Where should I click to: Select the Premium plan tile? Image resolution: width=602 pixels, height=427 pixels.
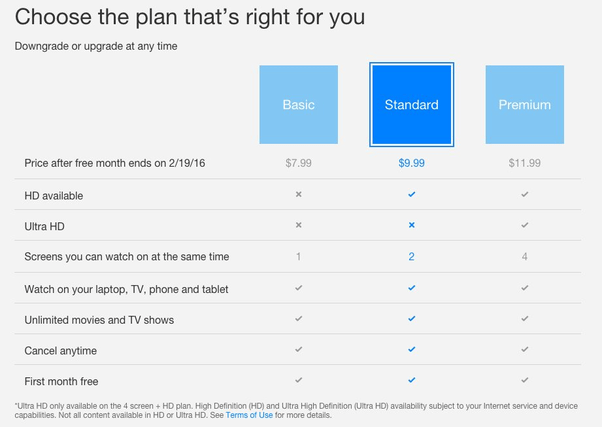(524, 104)
